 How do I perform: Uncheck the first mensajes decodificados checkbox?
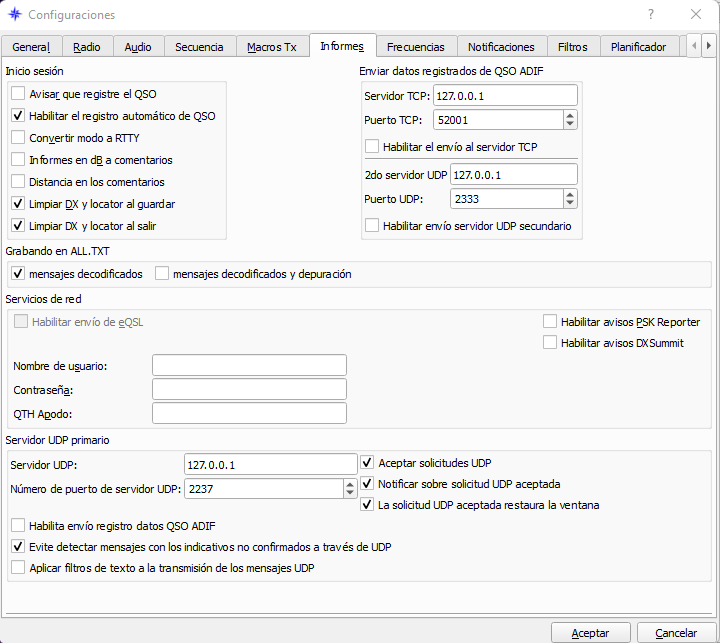[18, 274]
